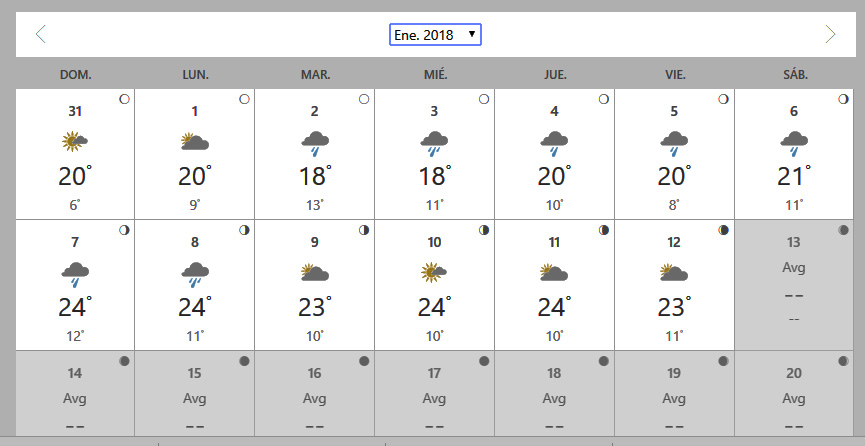The image size is (865, 446).
Task: Open the Ene. 2018 month dropdown
Action: pyautogui.click(x=435, y=35)
